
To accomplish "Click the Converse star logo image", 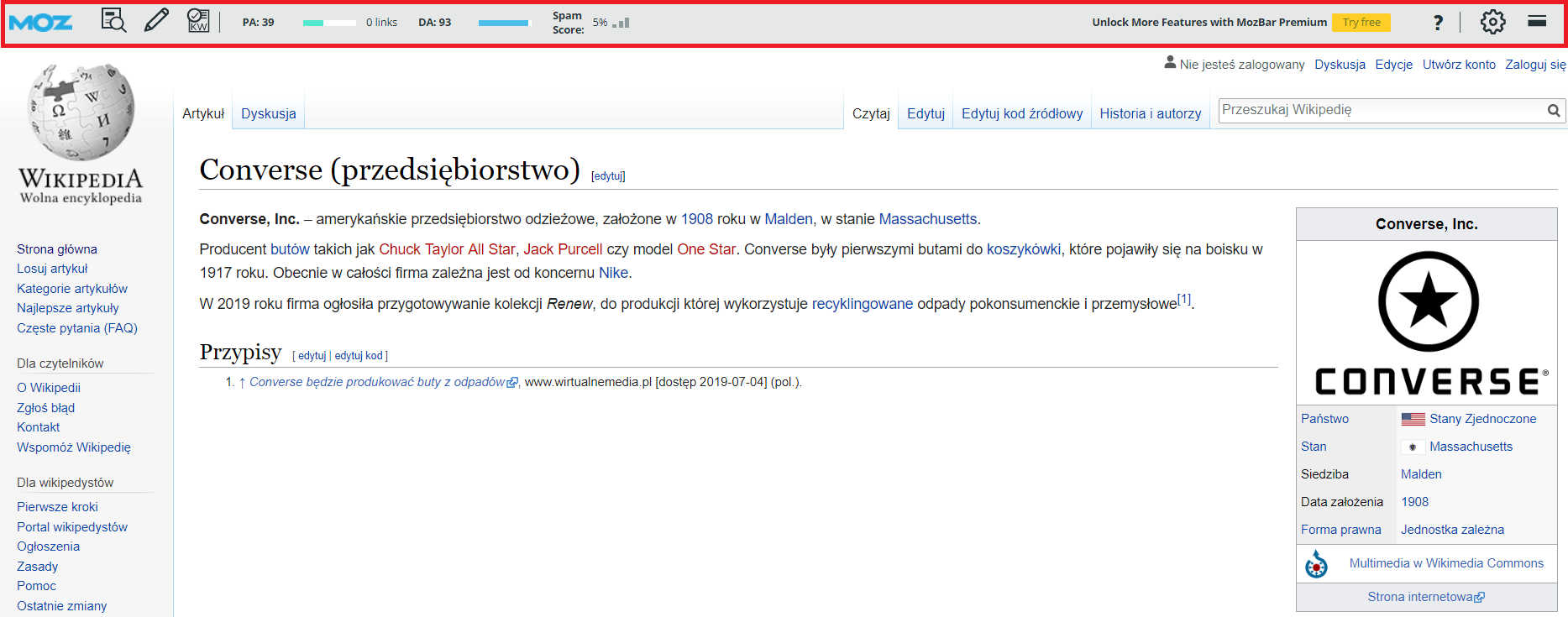I will click(1428, 301).
